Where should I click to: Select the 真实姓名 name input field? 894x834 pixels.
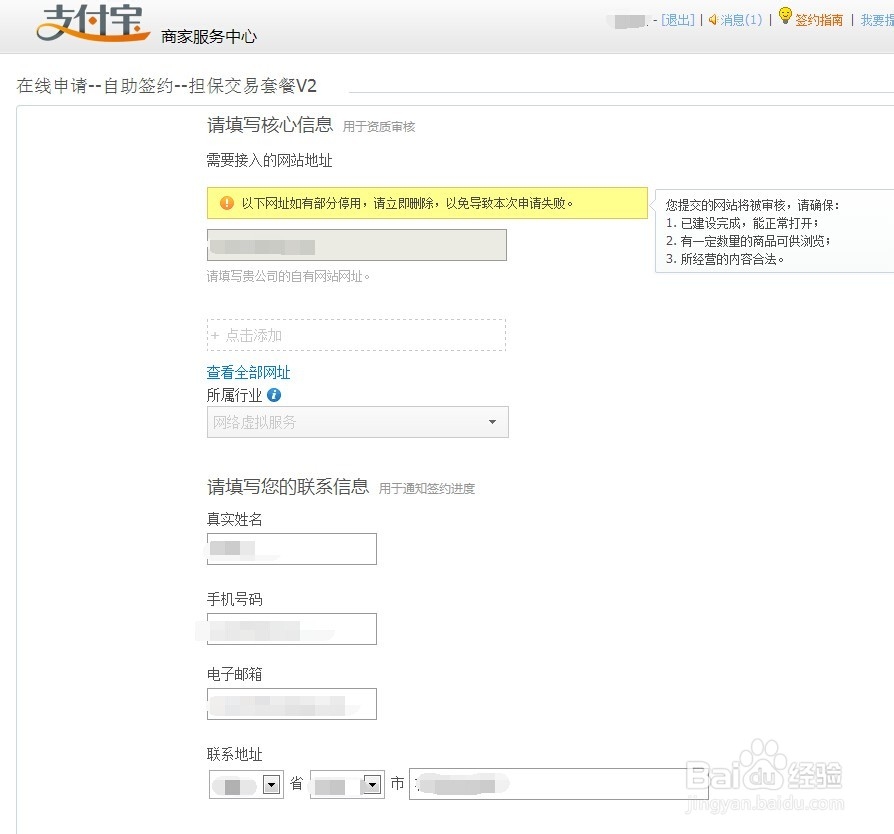tap(291, 549)
